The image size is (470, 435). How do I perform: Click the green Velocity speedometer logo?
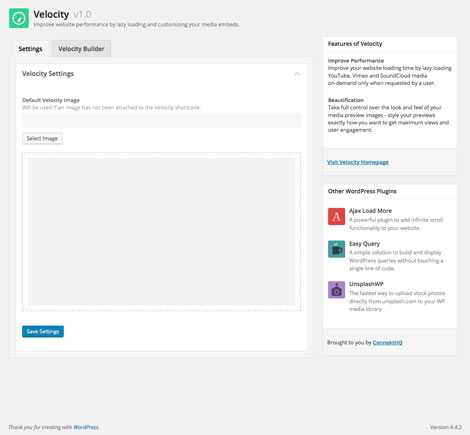[x=19, y=18]
